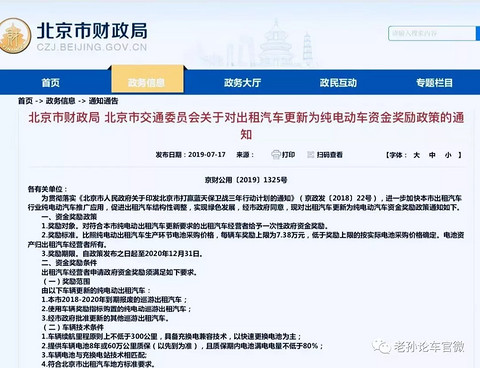This screenshot has height=368, width=480.
Task: Click the 打印 print link
Action: pyautogui.click(x=289, y=155)
